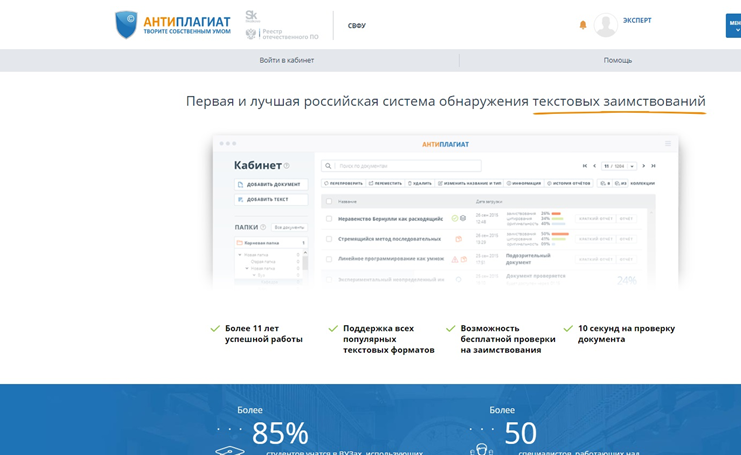Screen dimensions: 741x455
Task: Click ОТЧЁТ for Линейное программирование
Action: pos(626,259)
